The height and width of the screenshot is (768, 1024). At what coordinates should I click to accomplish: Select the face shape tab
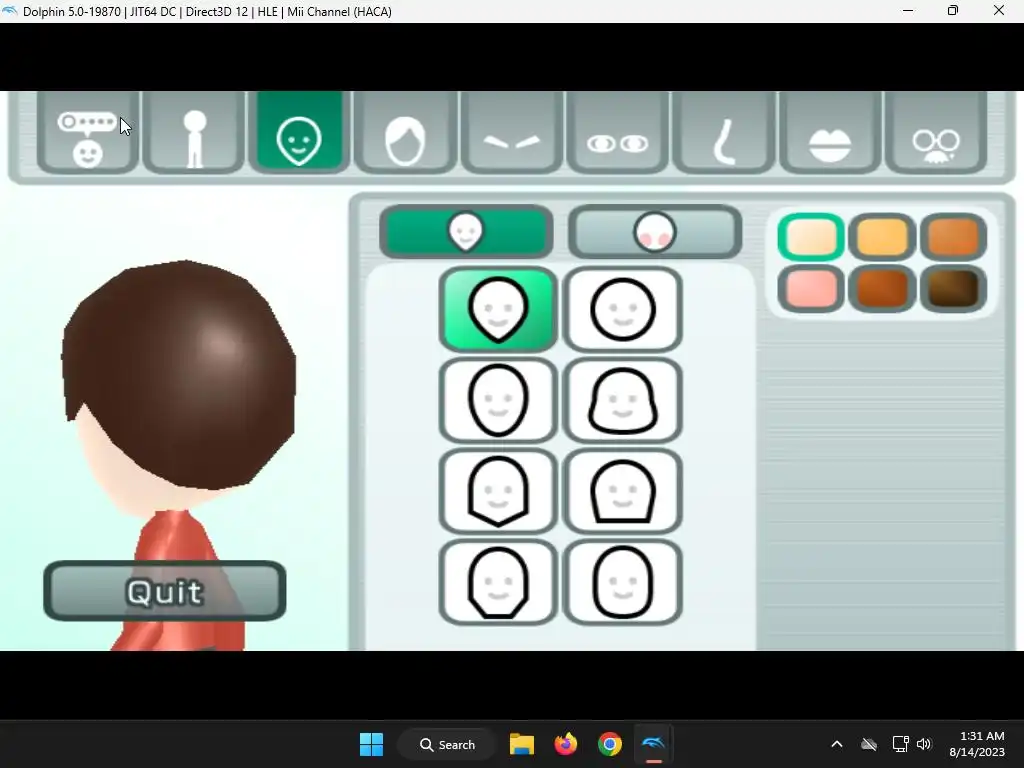click(x=299, y=133)
